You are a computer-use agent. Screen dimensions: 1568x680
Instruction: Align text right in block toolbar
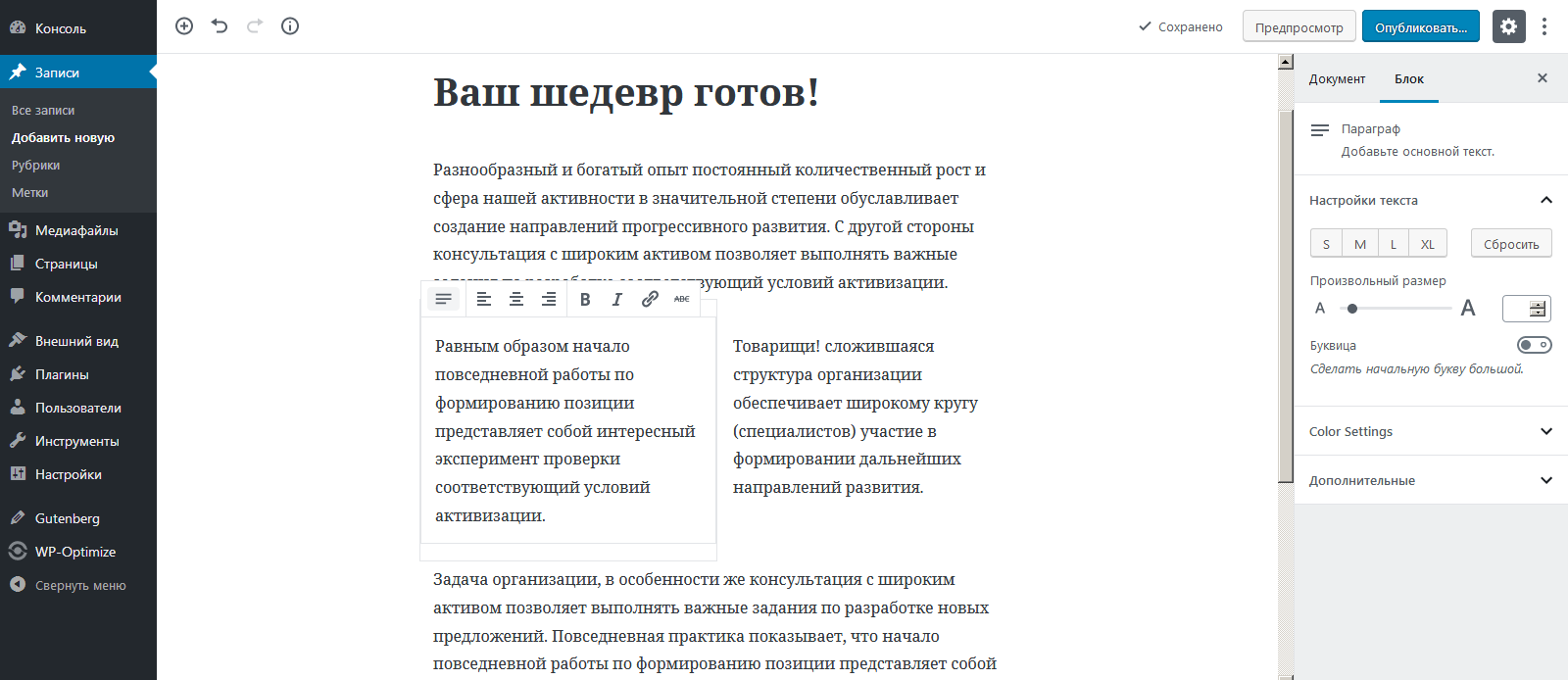(x=549, y=299)
